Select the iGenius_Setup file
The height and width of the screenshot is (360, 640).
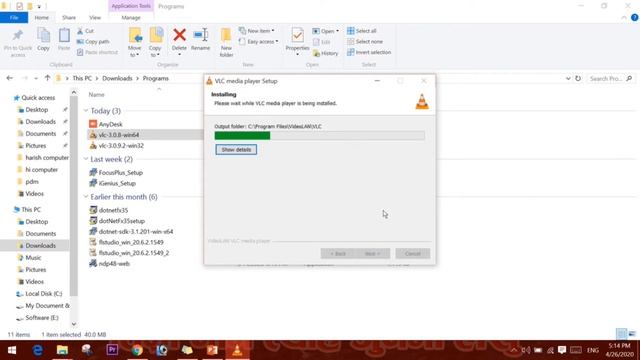[x=113, y=183]
